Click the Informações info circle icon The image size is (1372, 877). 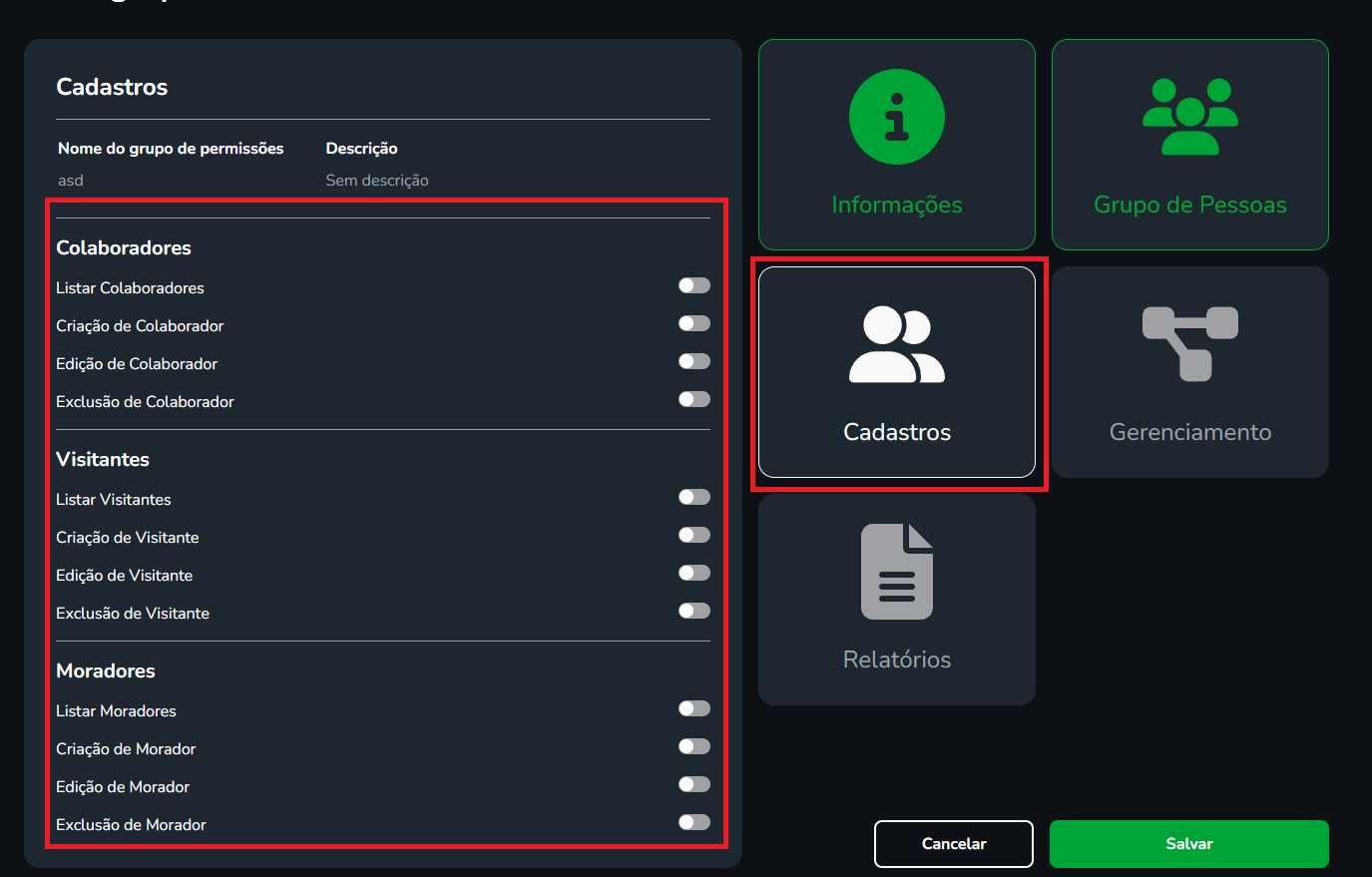pyautogui.click(x=896, y=117)
